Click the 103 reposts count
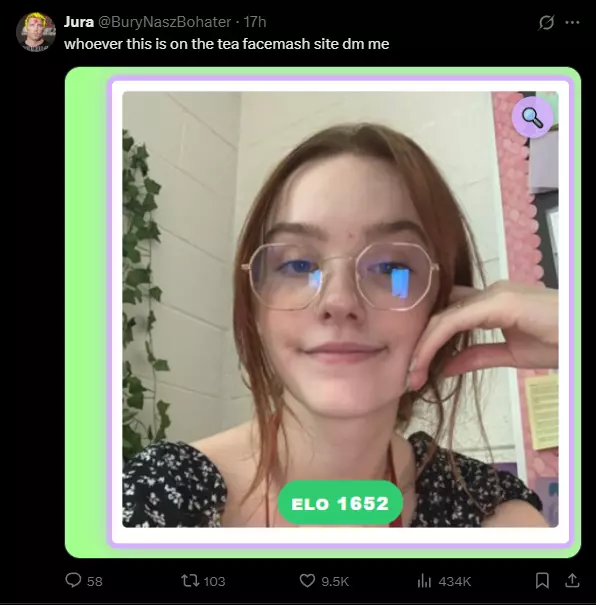Screen dimensions: 596x605 (x=214, y=581)
